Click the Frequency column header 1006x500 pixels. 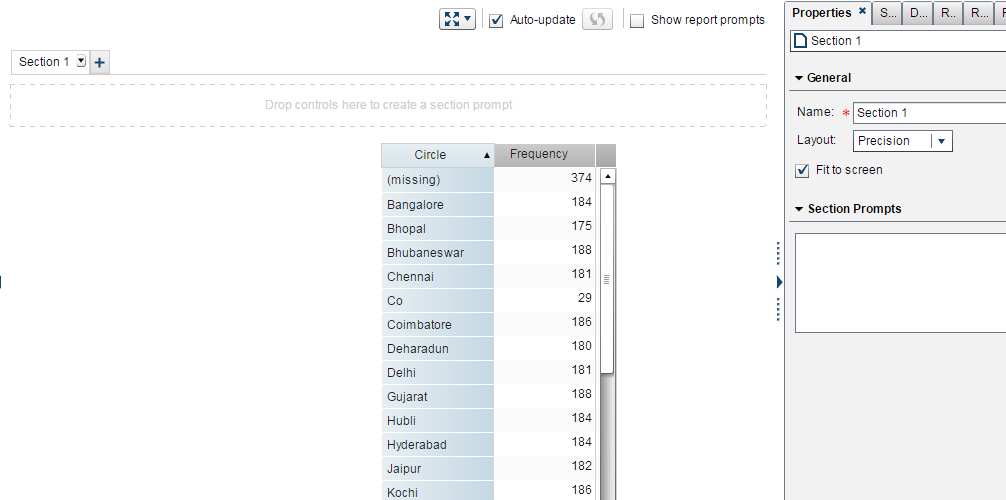click(538, 155)
